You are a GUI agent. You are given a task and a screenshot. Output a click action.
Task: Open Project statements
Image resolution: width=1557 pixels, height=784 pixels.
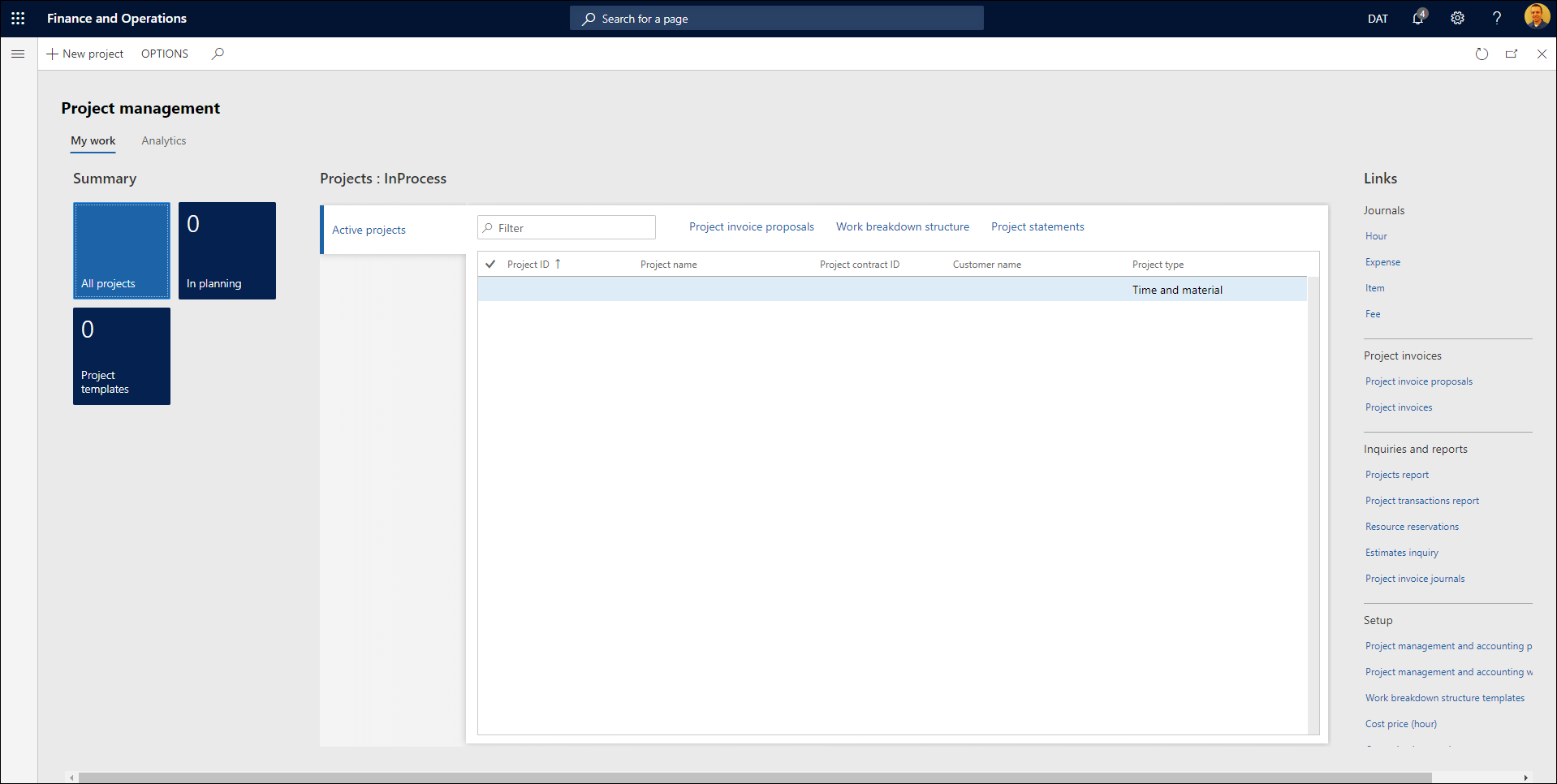(1037, 226)
